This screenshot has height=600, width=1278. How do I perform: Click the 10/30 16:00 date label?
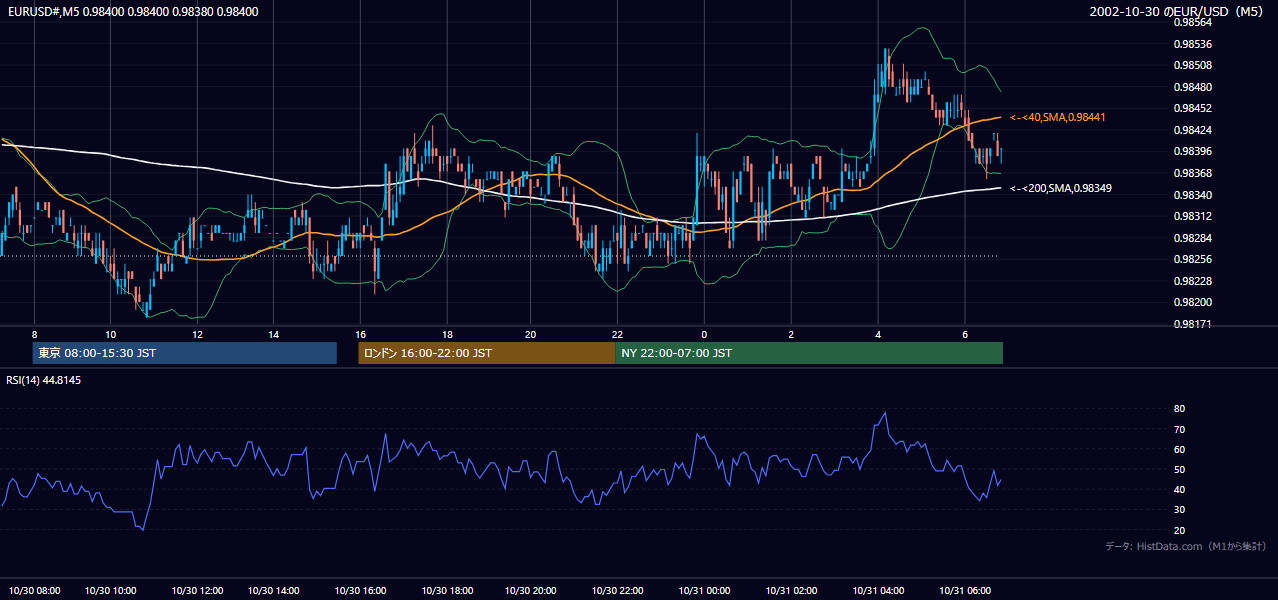pos(360,591)
